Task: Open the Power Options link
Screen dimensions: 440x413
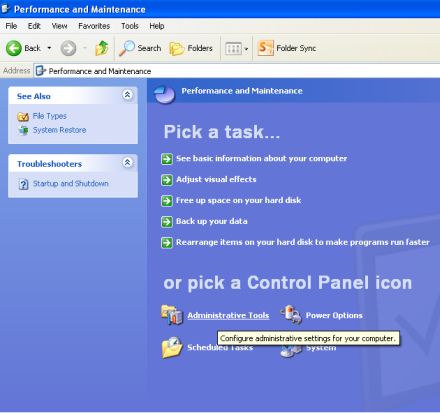Action: click(334, 315)
